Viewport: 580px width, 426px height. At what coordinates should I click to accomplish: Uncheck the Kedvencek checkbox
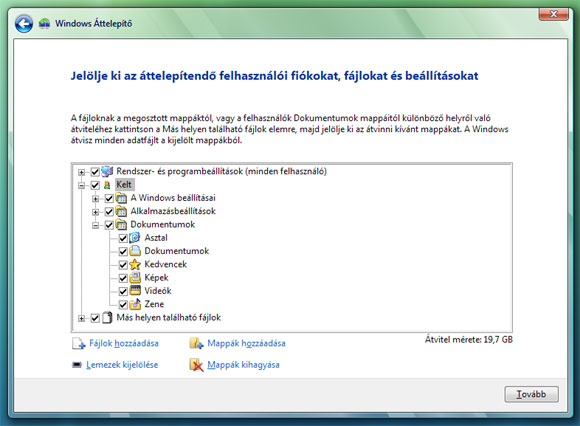(x=123, y=265)
